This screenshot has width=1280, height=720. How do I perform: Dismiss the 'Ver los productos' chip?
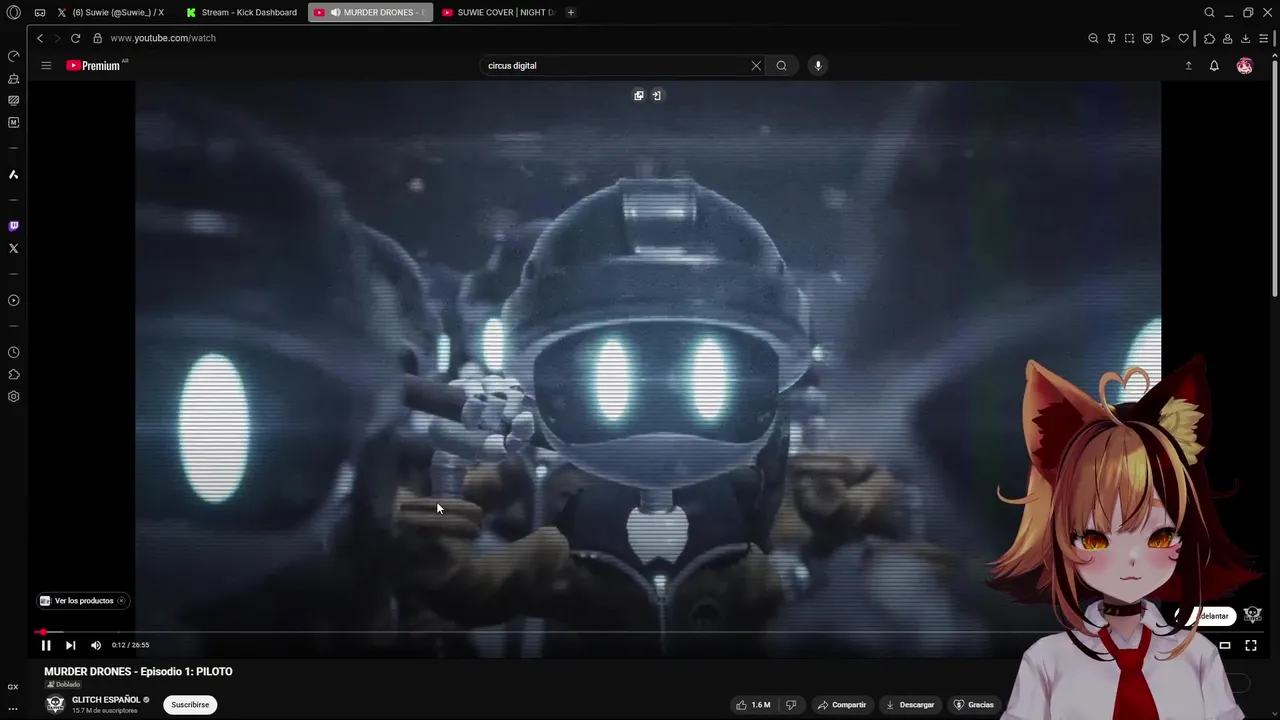coord(121,601)
